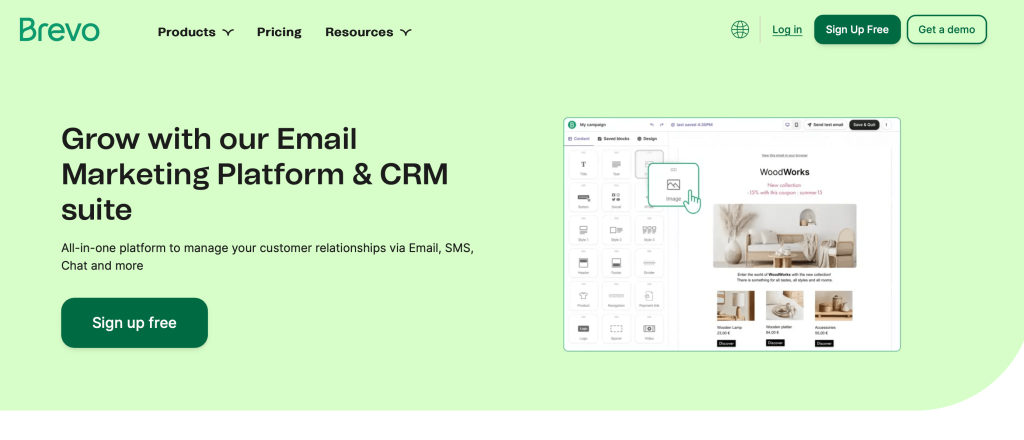
Task: Click the New collection coupon text
Action: pyautogui.click(x=784, y=189)
